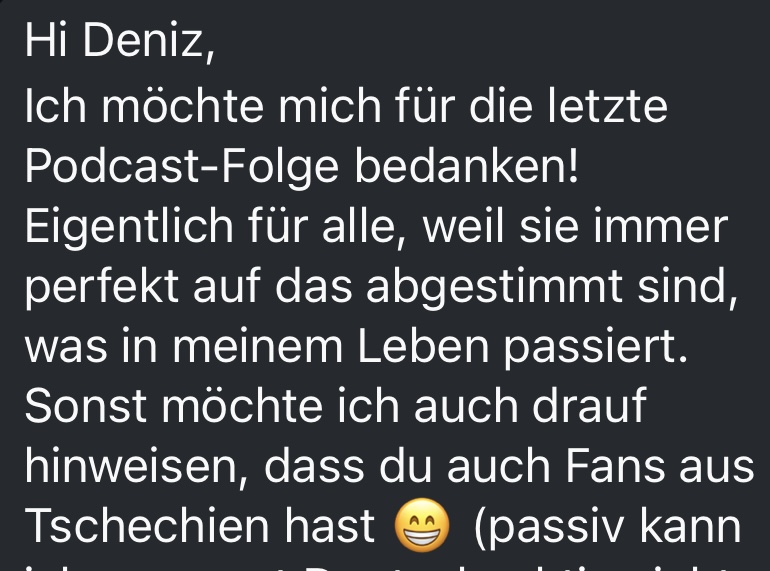Click the word "abgestimmt"
Viewport: 770px width, 571px height.
pos(495,287)
